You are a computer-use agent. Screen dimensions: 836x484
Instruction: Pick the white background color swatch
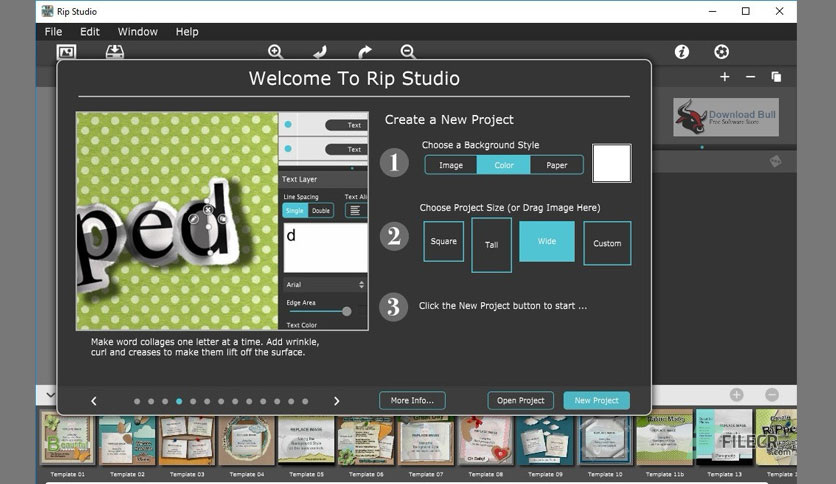[x=612, y=163]
